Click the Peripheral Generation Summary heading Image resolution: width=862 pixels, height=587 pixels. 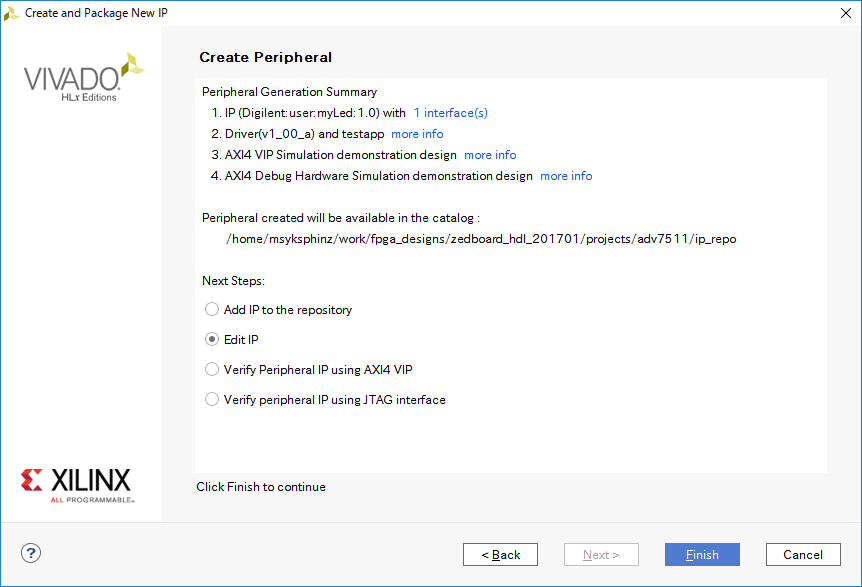tap(289, 92)
